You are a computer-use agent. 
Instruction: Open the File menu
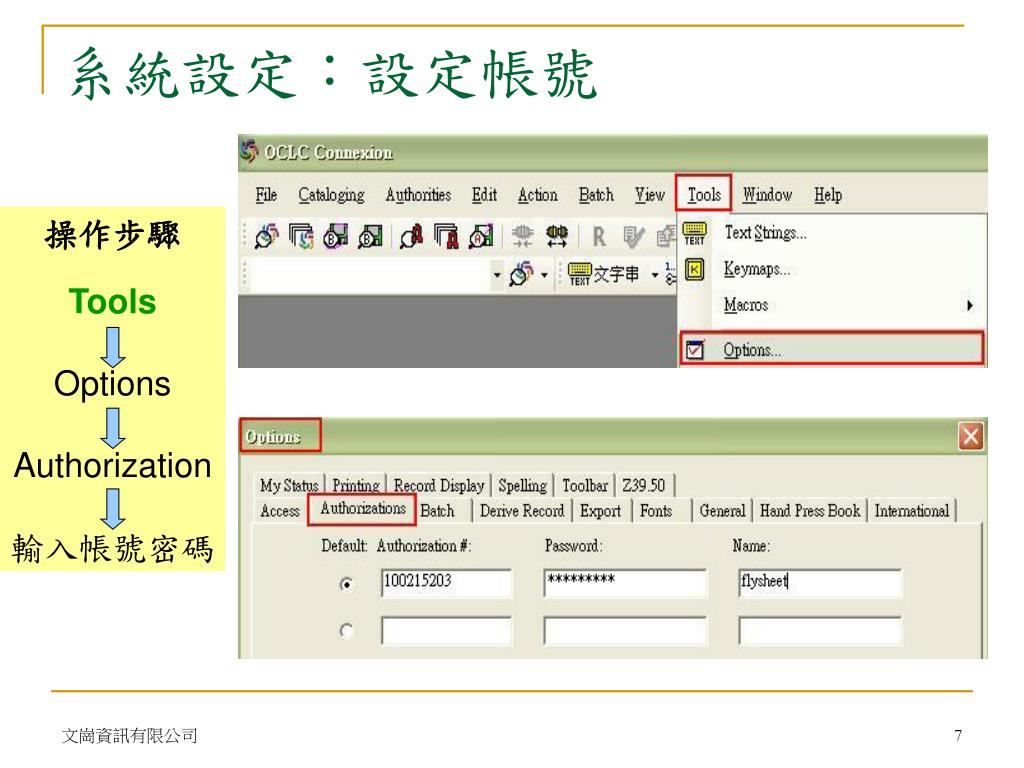[266, 195]
